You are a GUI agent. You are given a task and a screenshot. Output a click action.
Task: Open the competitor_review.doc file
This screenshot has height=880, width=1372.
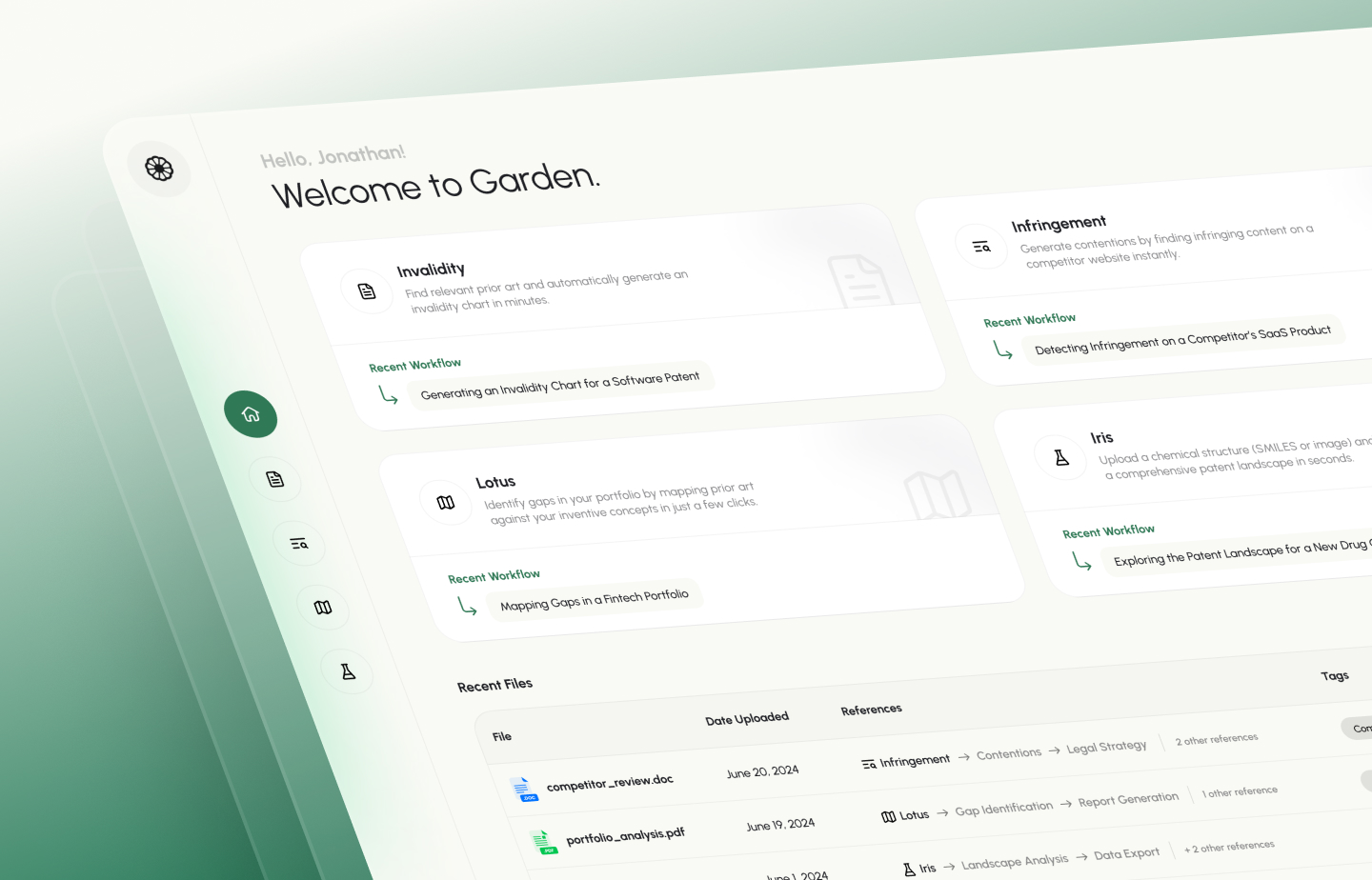(609, 783)
